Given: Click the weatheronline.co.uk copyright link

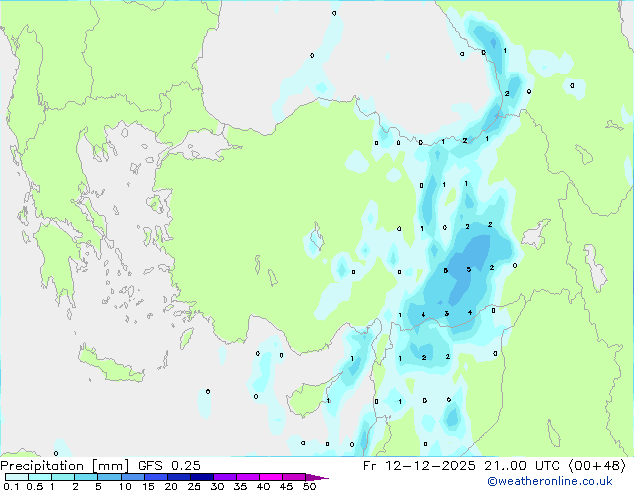Looking at the screenshot, I should (x=549, y=481).
